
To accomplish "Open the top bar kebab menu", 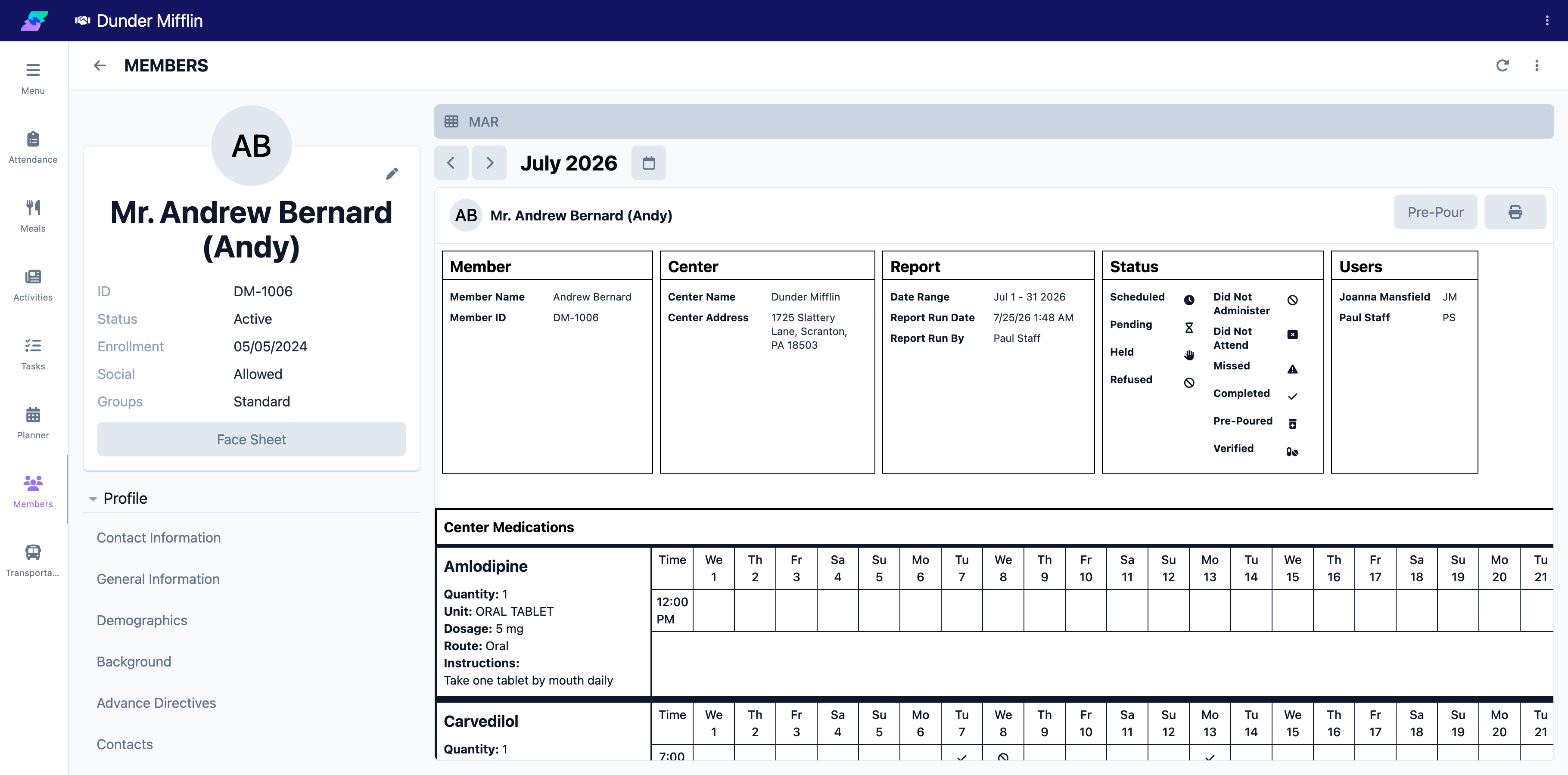I will (x=1547, y=21).
